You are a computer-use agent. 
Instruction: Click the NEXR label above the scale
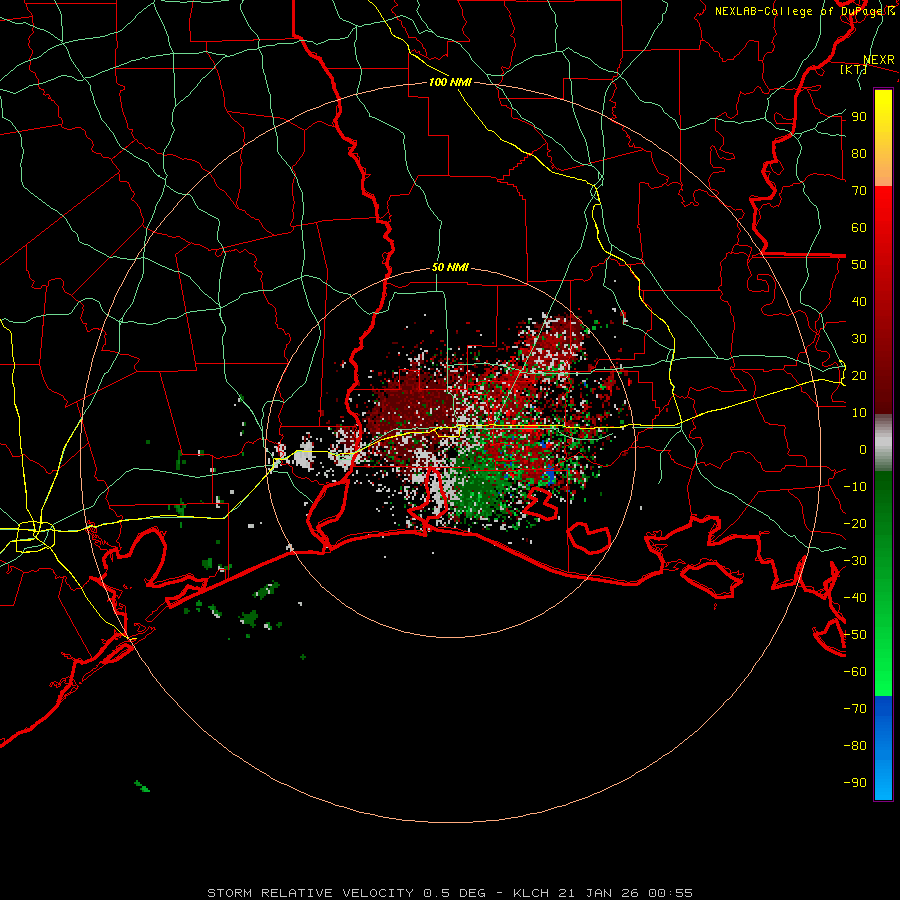pos(879,60)
